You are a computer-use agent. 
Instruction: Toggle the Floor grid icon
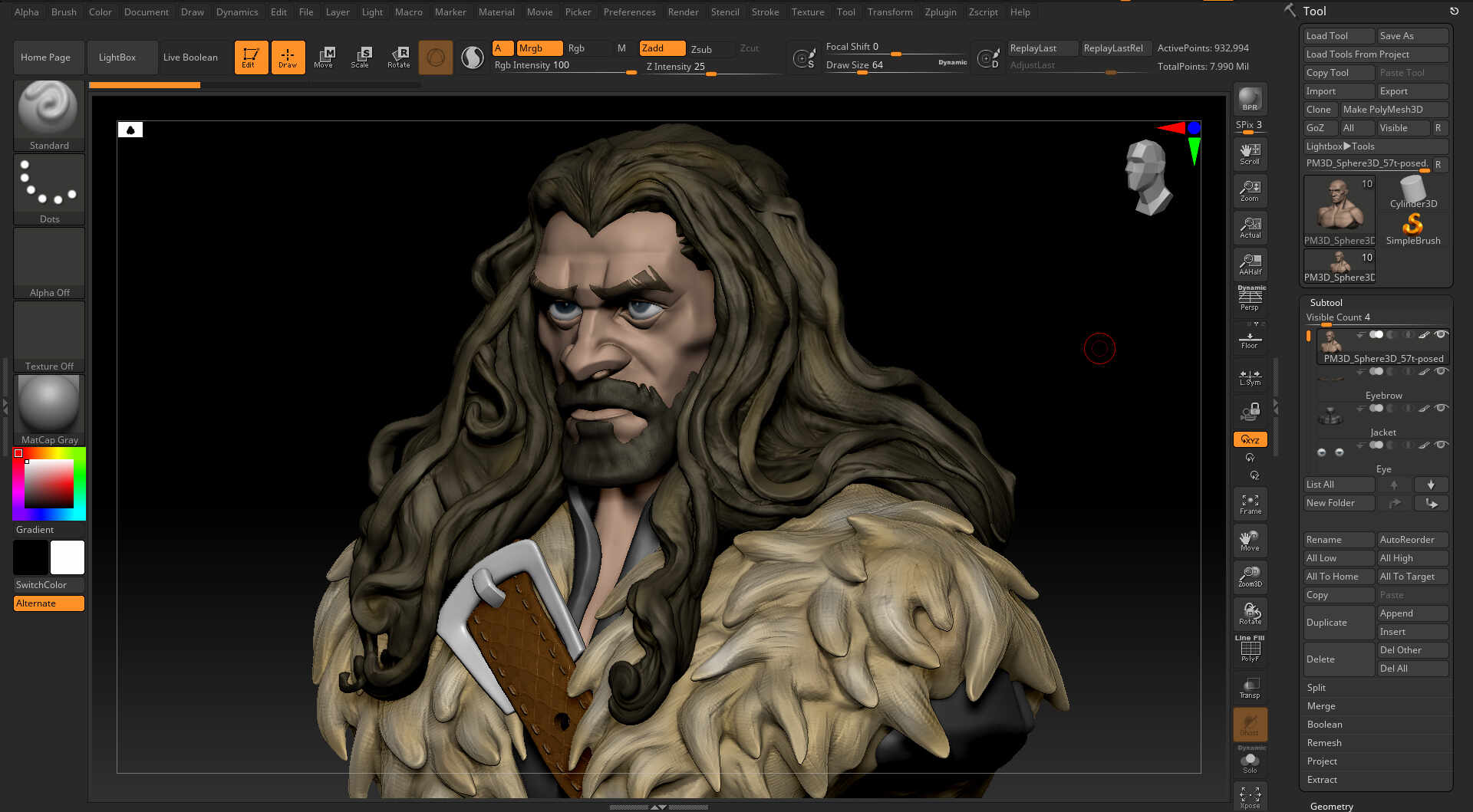1250,340
